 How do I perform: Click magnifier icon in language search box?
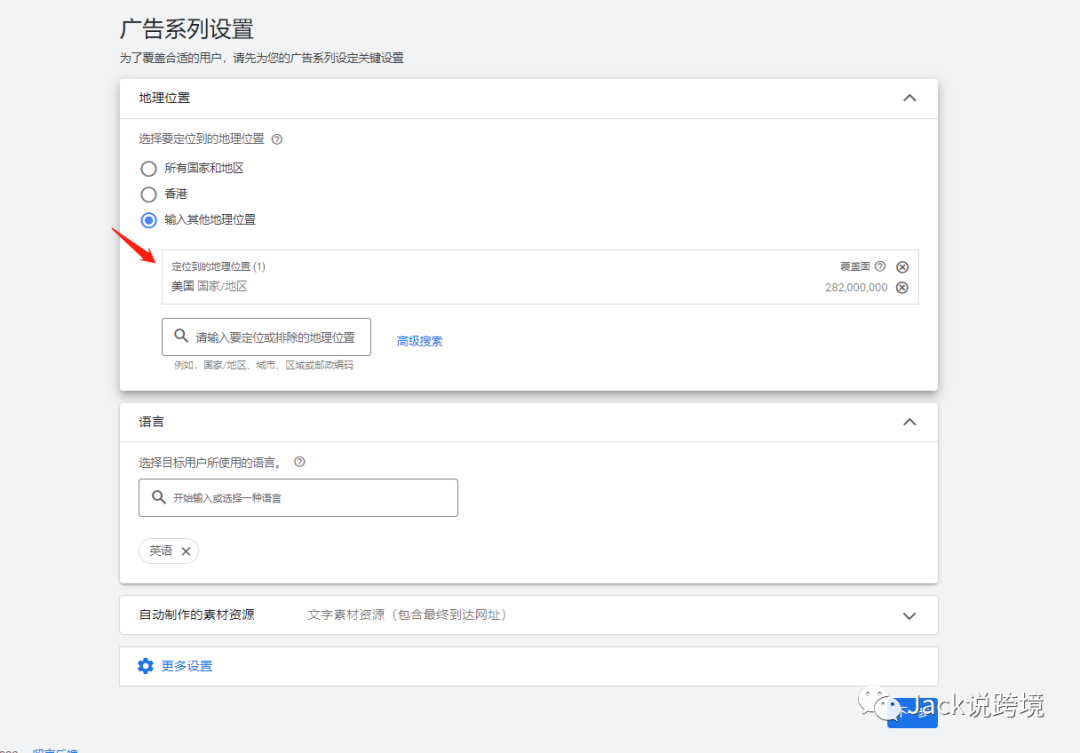(x=158, y=497)
